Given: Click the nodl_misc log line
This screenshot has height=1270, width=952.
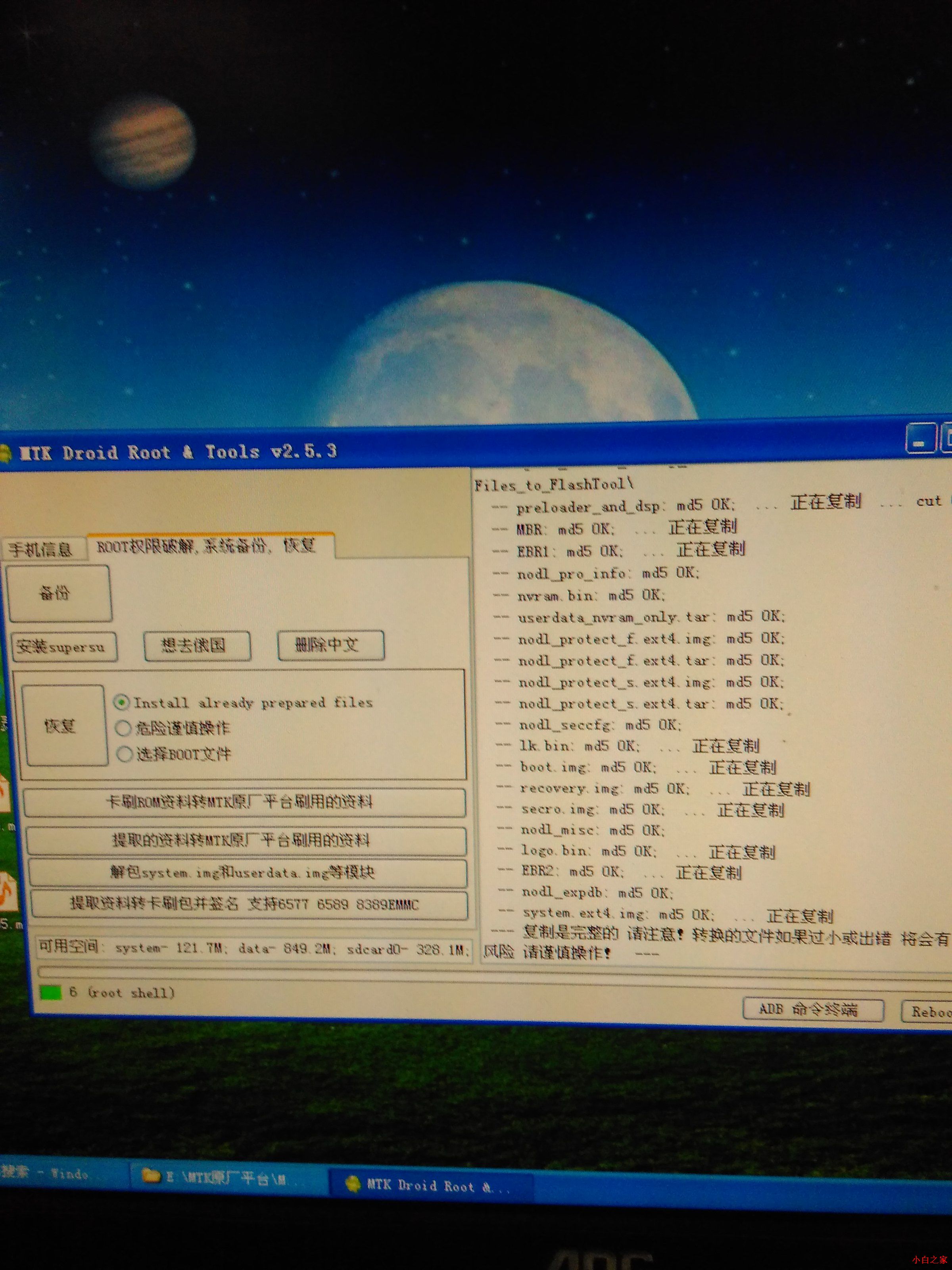Looking at the screenshot, I should coord(581,830).
